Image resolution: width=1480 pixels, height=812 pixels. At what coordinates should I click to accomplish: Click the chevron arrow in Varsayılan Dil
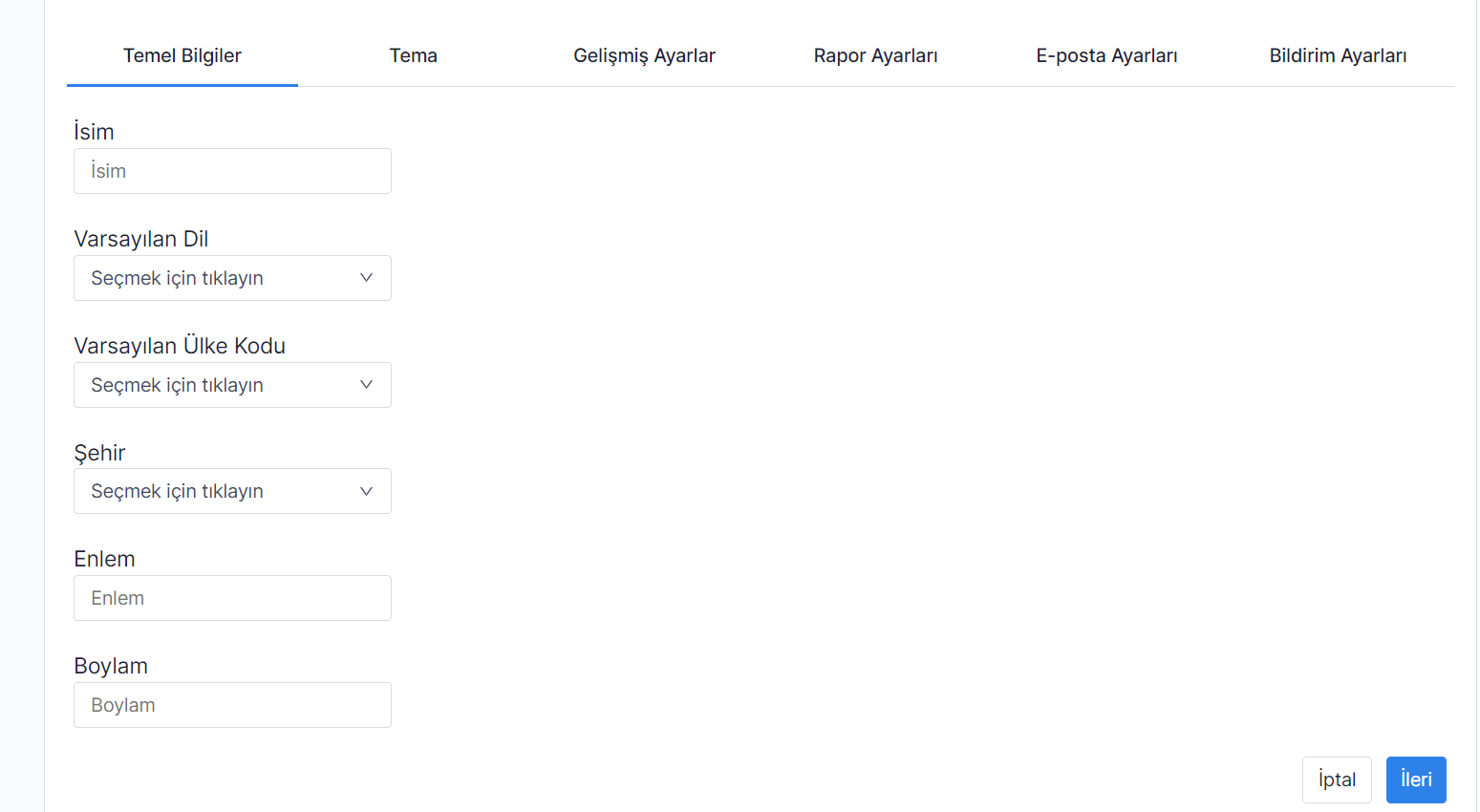(x=366, y=278)
